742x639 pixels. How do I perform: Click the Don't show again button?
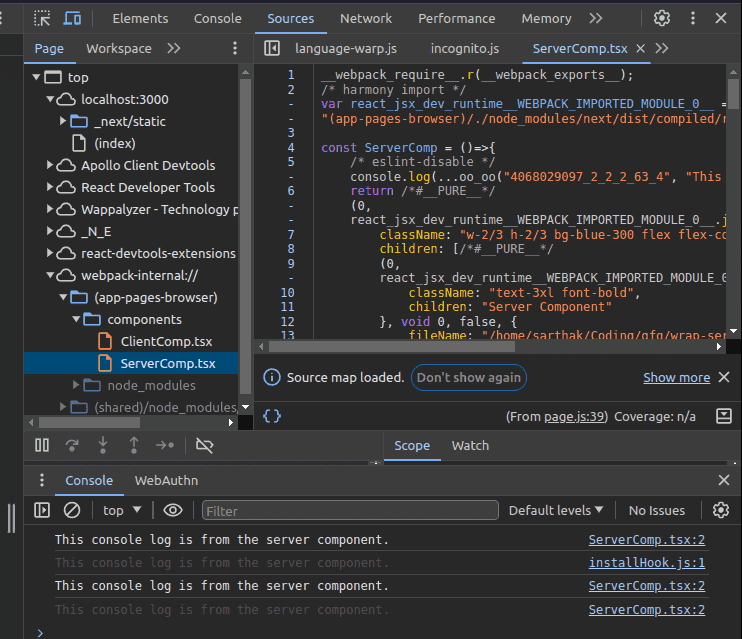click(468, 377)
